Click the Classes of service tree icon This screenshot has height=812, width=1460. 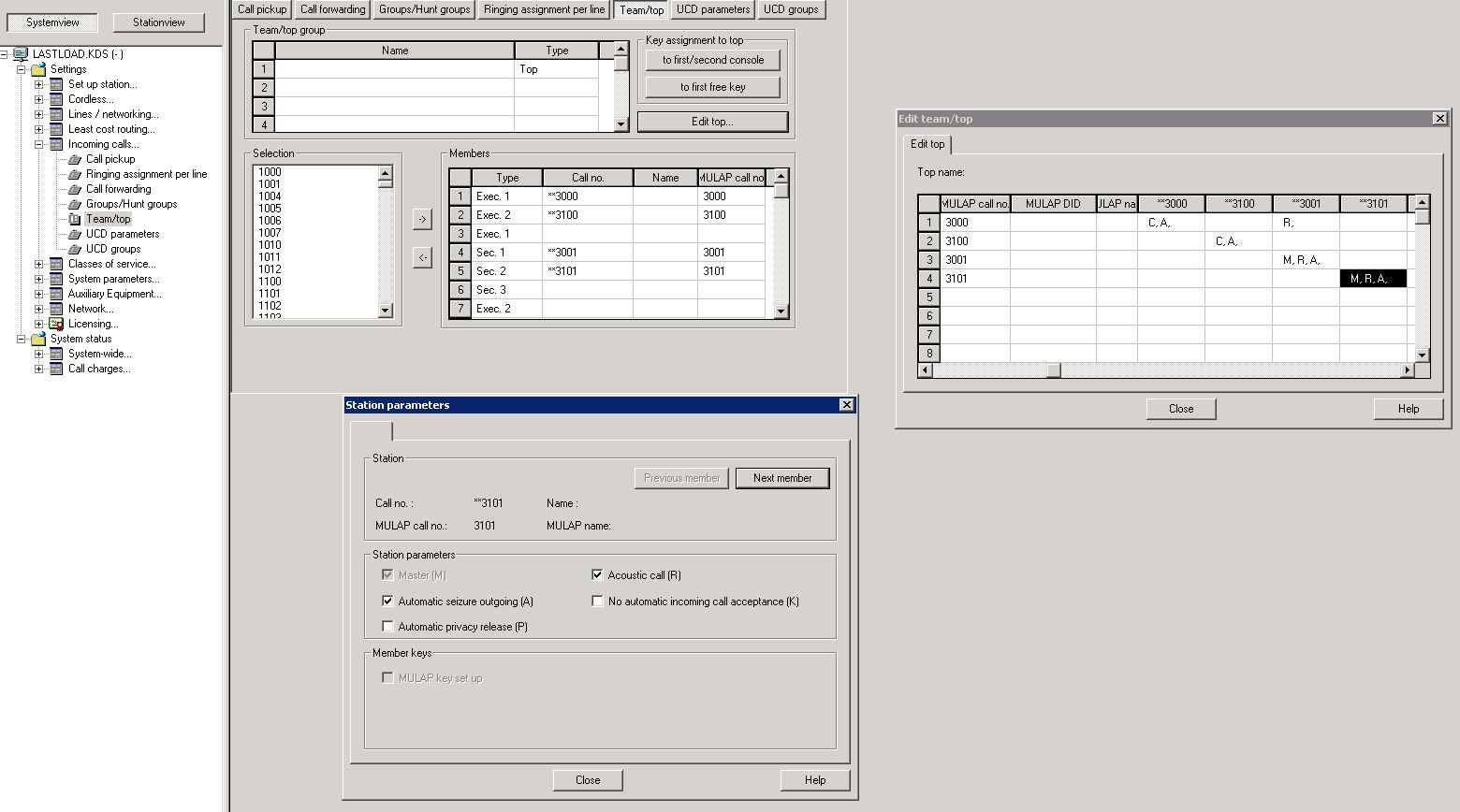click(56, 264)
